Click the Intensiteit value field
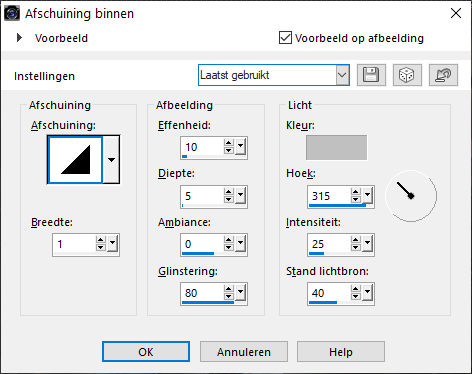 tap(329, 244)
